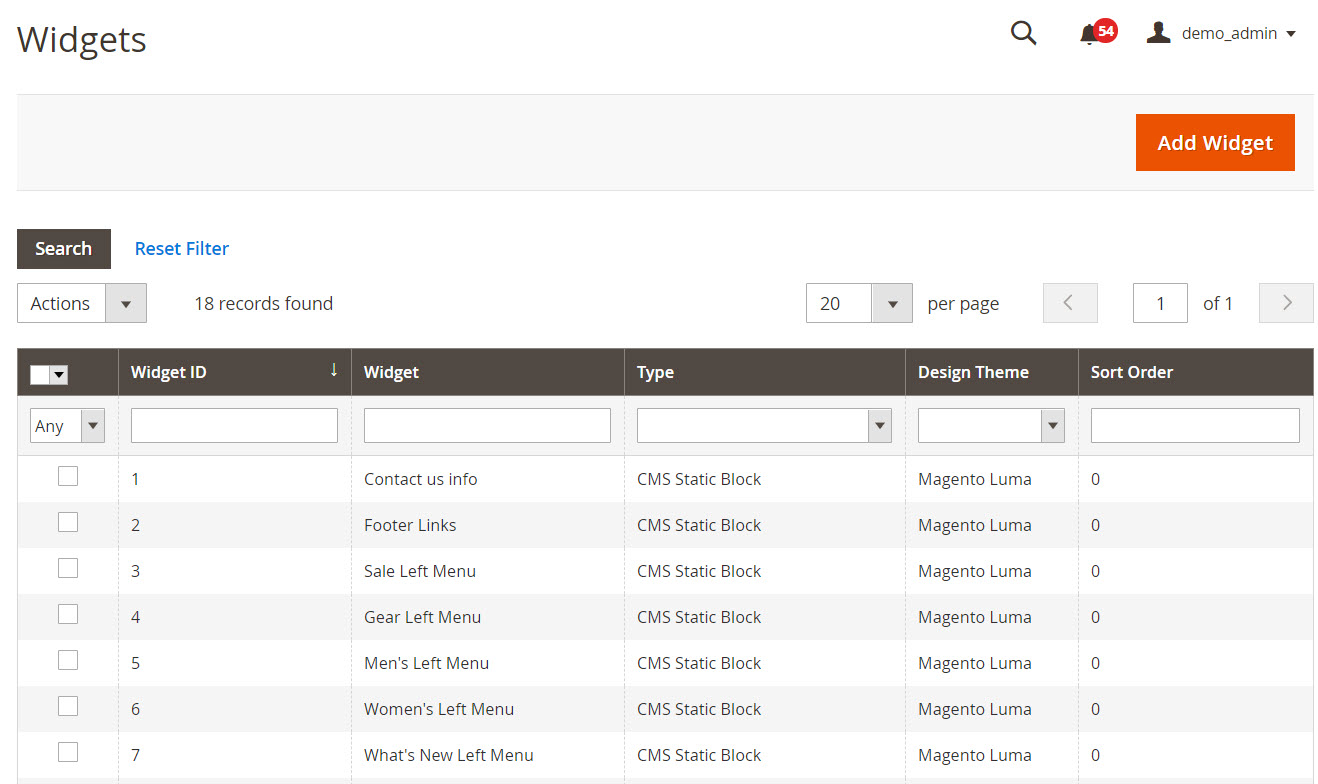This screenshot has height=784, width=1318.
Task: Check the What's New Left Menu checkbox
Action: tap(68, 752)
